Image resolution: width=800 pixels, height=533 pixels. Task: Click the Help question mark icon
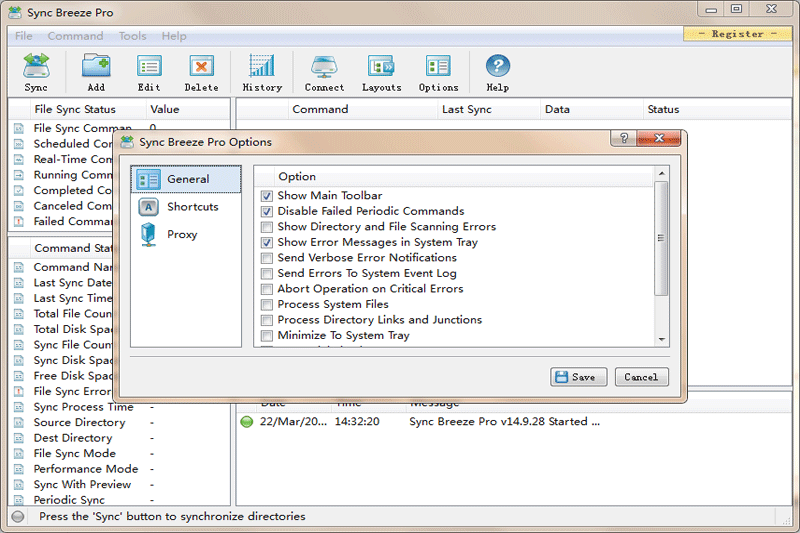coord(497,66)
